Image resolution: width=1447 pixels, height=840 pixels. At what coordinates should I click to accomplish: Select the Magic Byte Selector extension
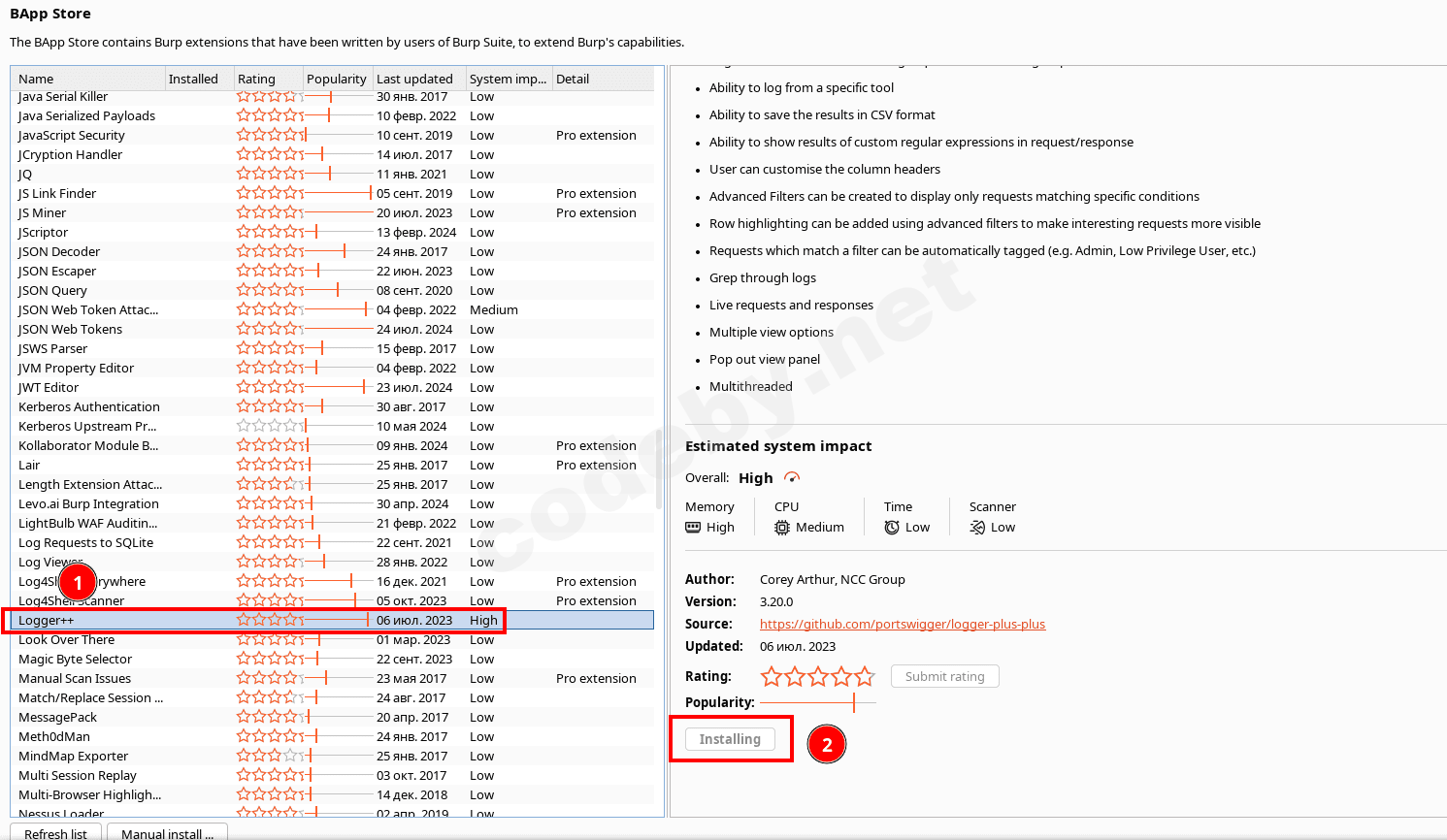pos(332,659)
